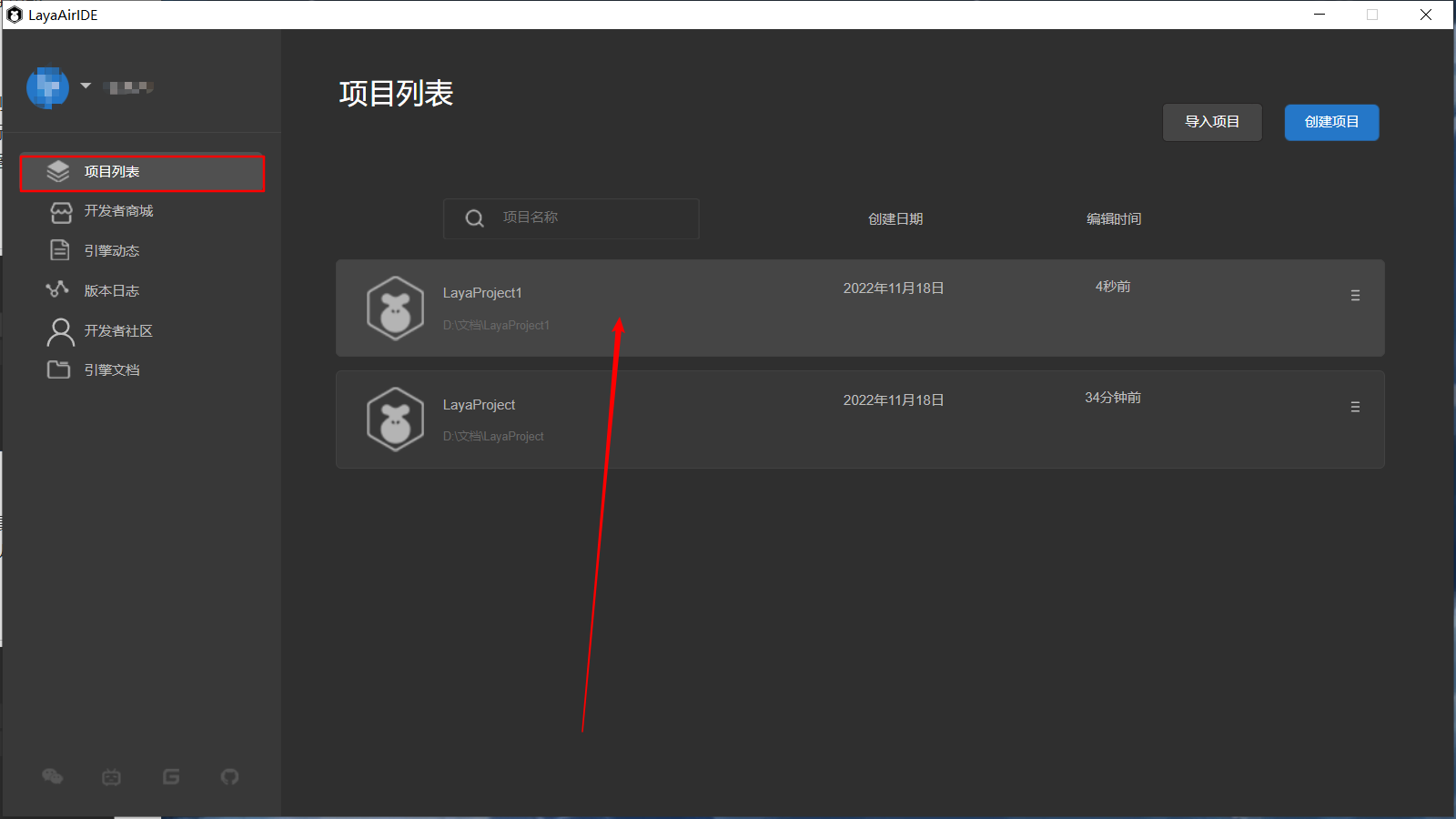Open 版本日志 in the sidebar
1456x819 pixels.
[x=111, y=291]
